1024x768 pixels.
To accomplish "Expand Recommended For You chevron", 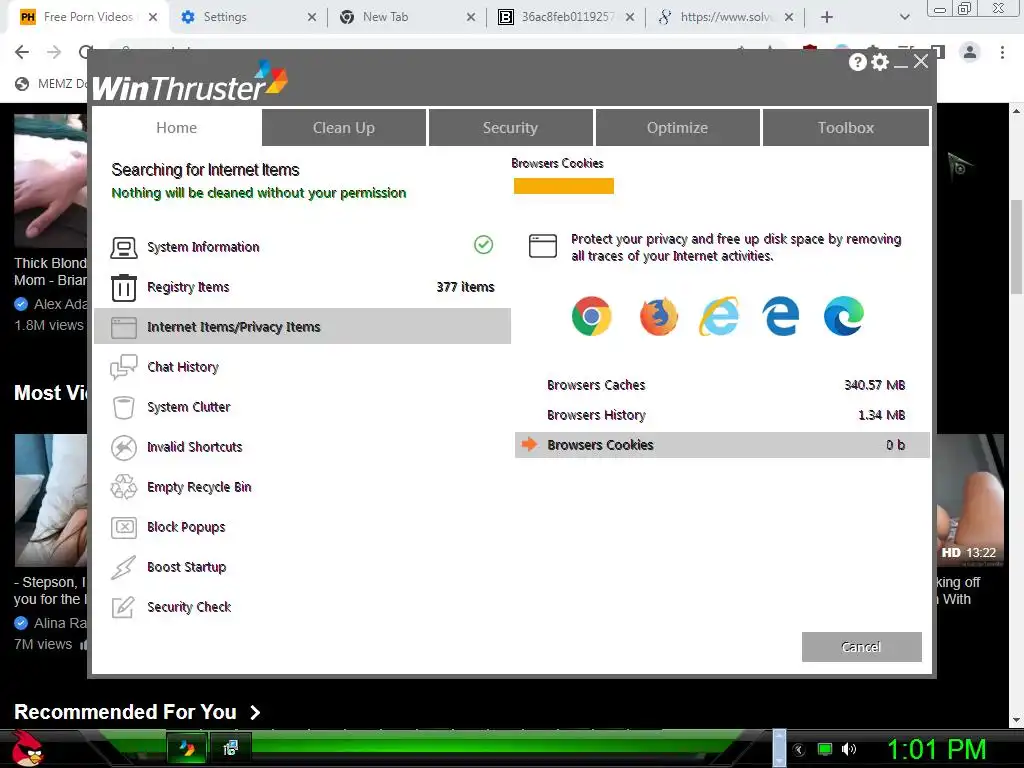I will pos(255,712).
